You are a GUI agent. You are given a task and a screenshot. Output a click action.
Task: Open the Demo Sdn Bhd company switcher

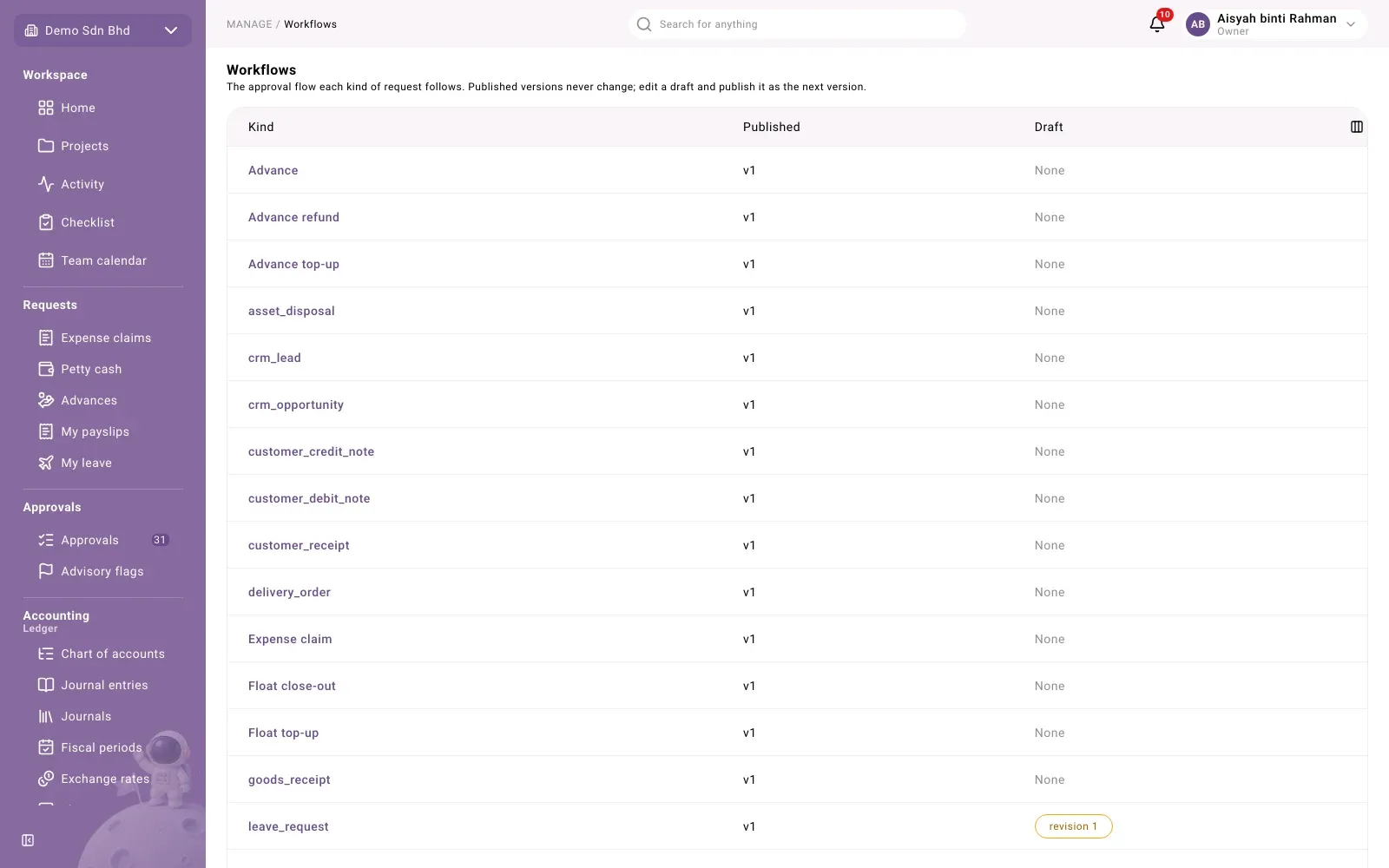[102, 30]
